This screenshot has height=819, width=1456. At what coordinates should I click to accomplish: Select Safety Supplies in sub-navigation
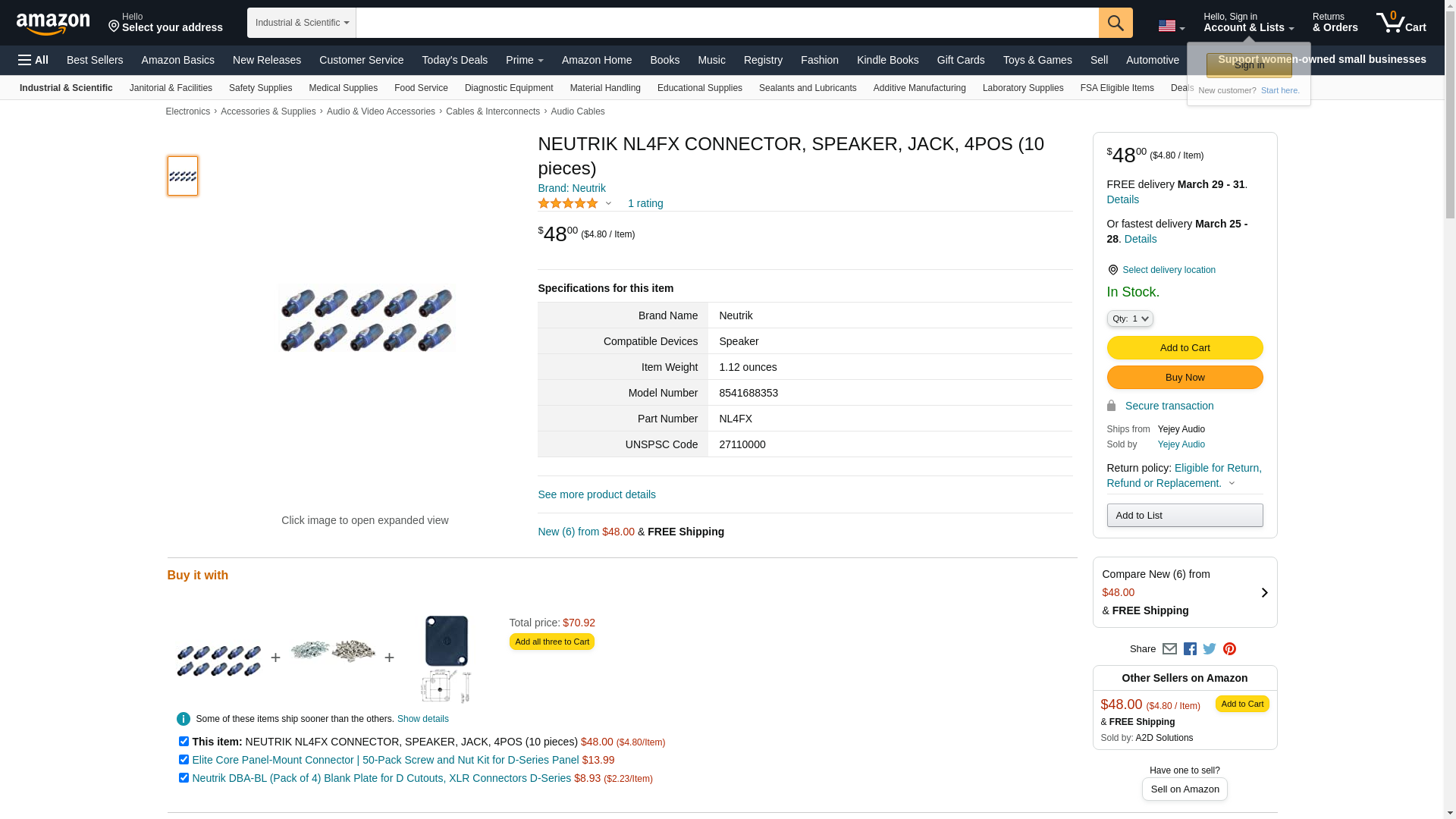(260, 88)
